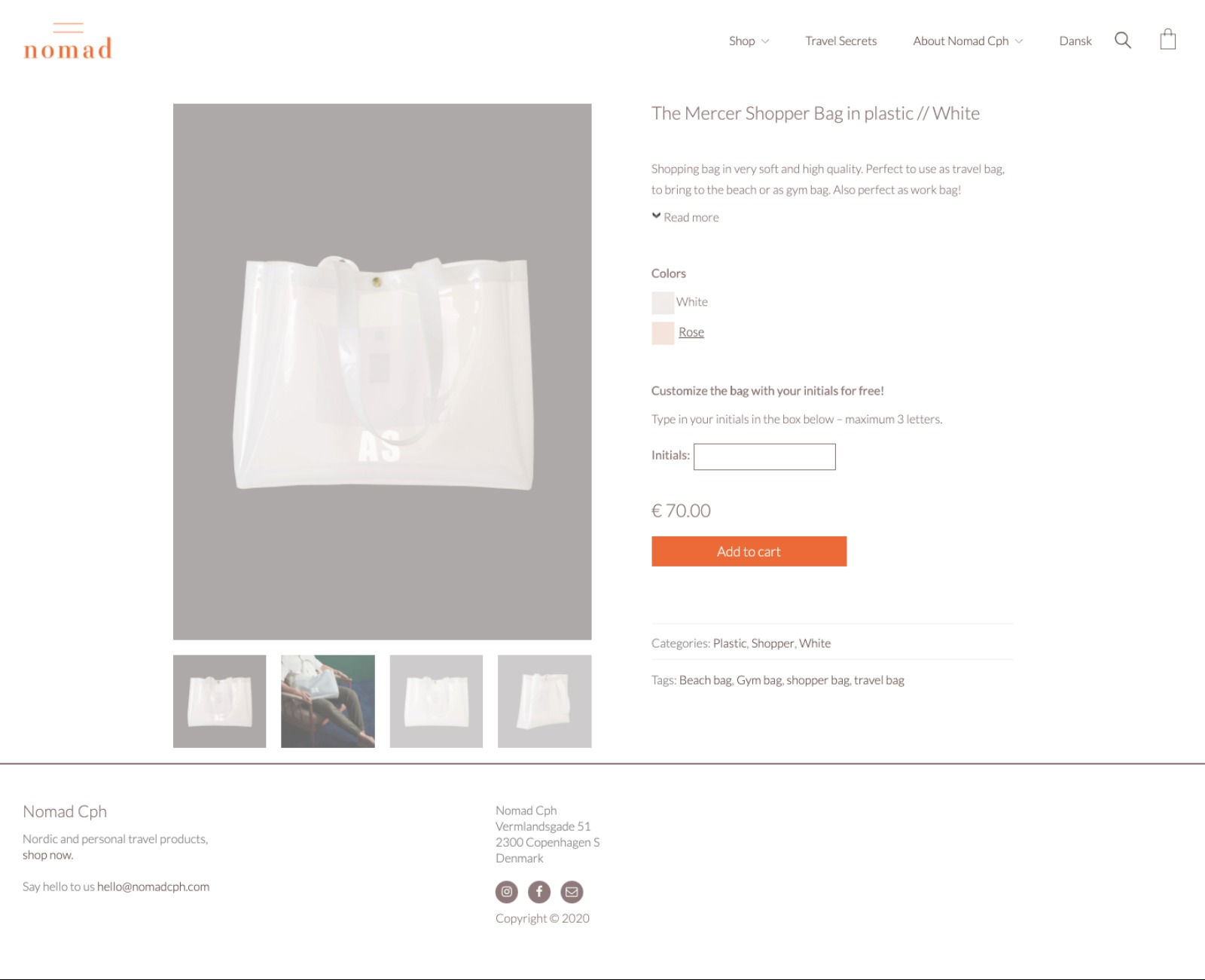This screenshot has height=980, width=1205.
Task: Open the Beach bag tag link
Action: tap(705, 680)
